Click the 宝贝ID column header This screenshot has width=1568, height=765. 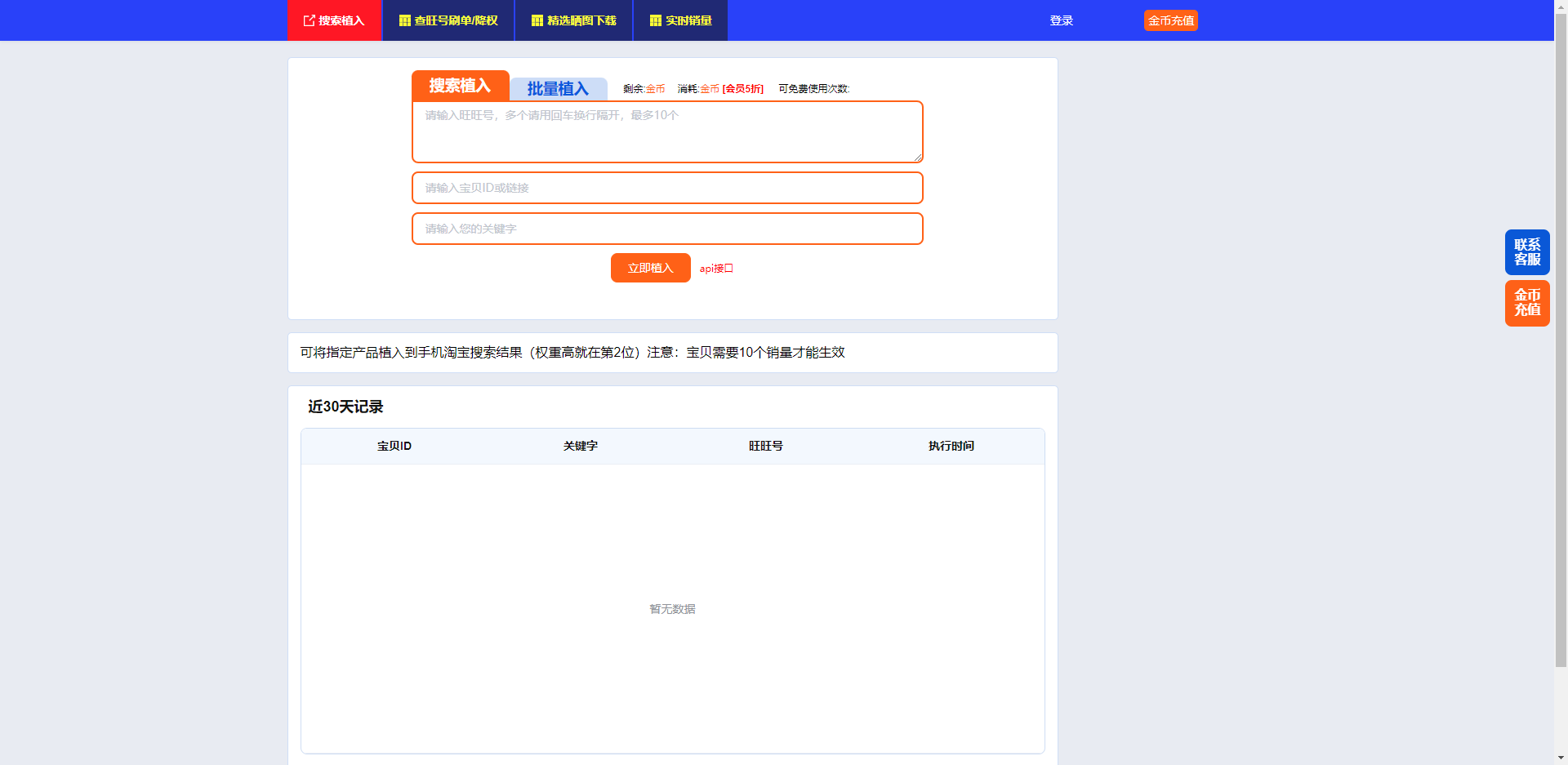[x=394, y=446]
